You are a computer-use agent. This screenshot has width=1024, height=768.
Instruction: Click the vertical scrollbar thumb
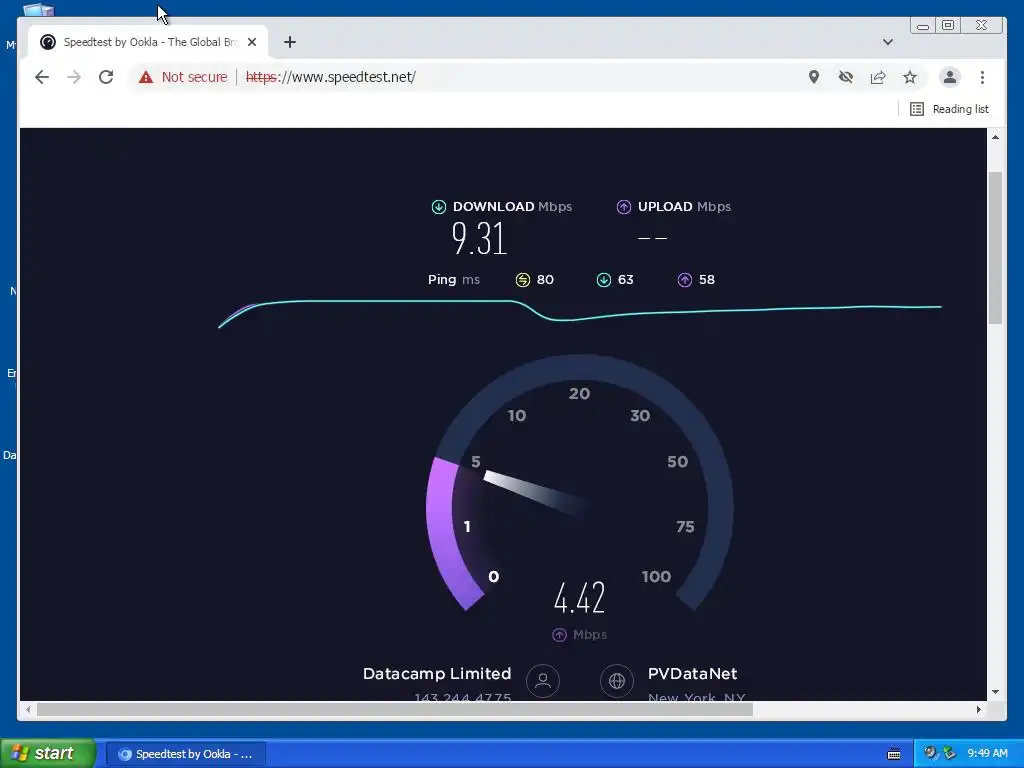(x=995, y=248)
